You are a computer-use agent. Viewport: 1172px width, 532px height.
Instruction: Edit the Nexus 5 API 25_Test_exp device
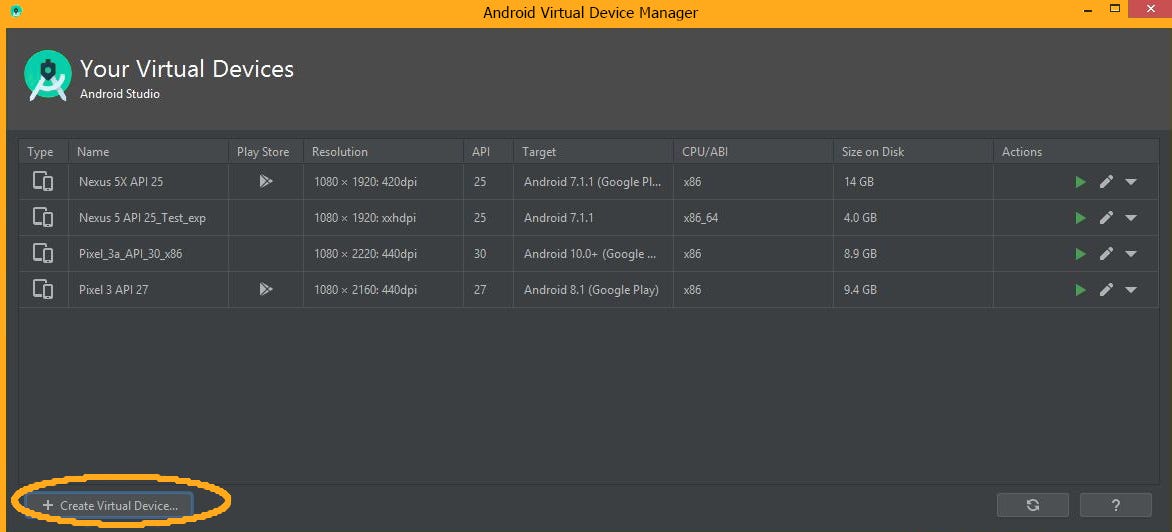(1106, 217)
